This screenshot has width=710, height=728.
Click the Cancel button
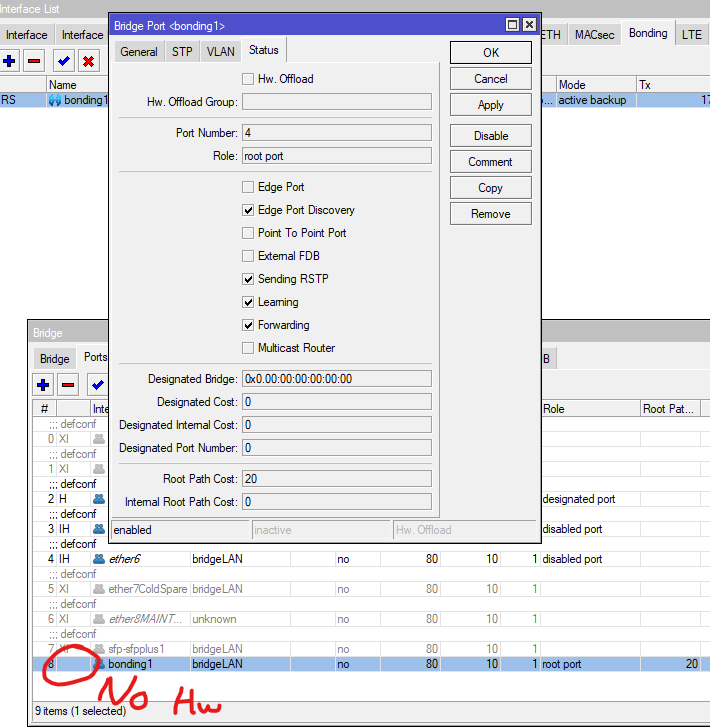point(491,79)
